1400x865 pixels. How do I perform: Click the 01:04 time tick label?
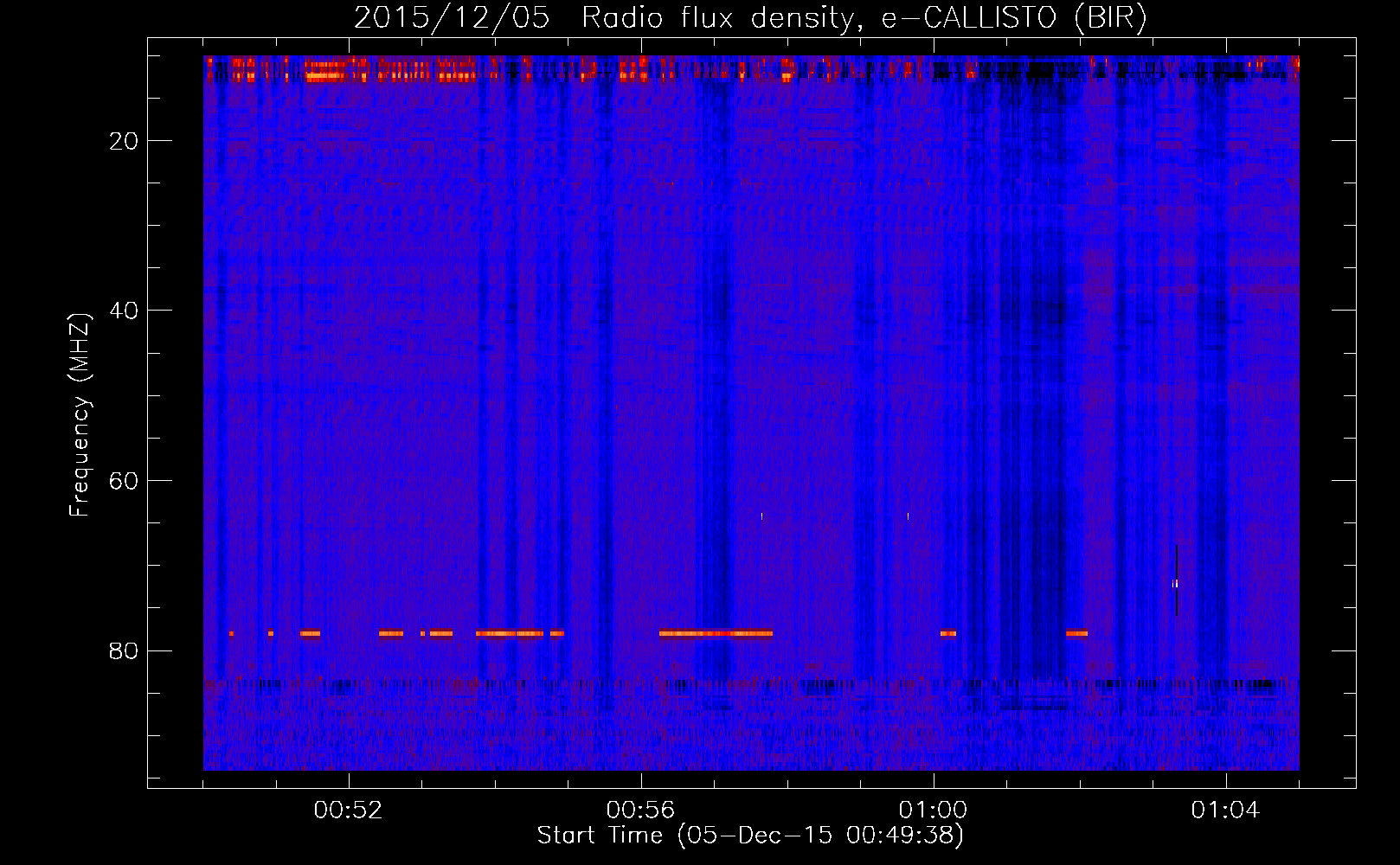coord(1226,811)
